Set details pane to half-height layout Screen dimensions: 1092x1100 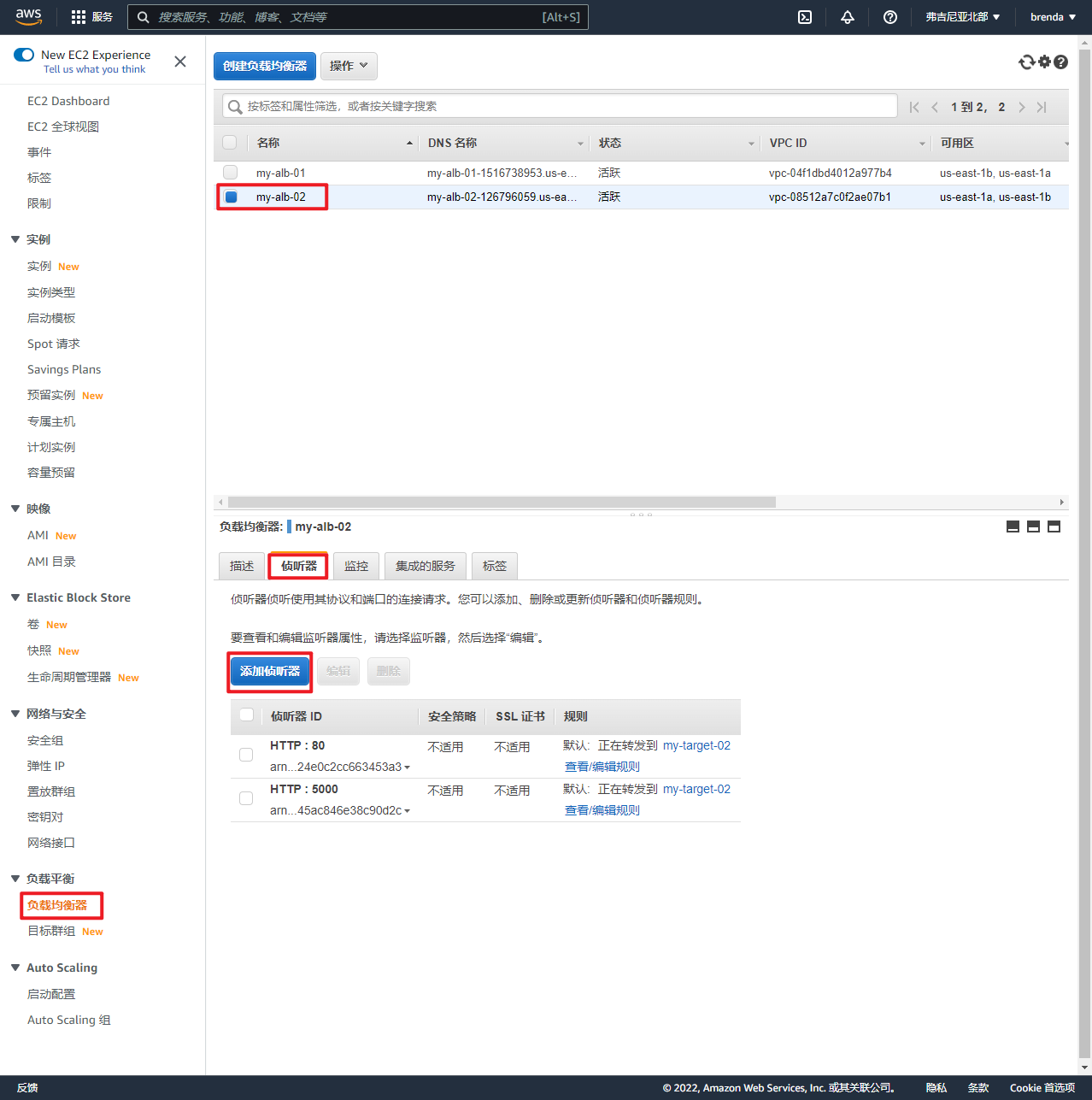pyautogui.click(x=1033, y=526)
